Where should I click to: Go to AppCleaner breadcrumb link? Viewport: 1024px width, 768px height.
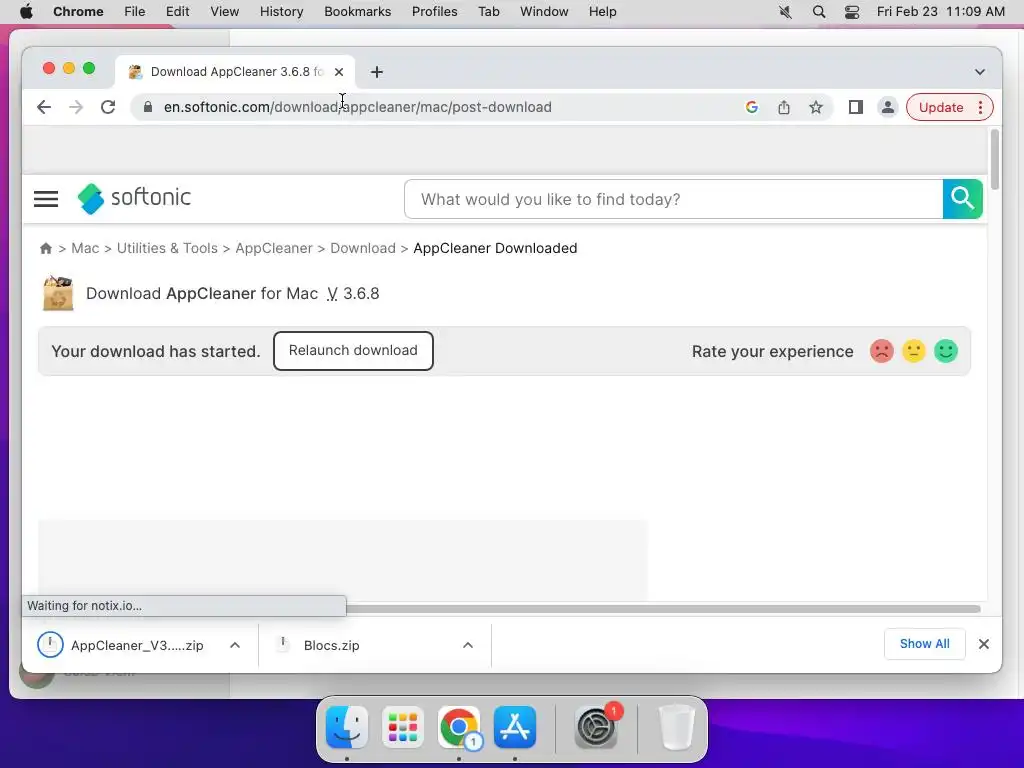click(x=274, y=248)
